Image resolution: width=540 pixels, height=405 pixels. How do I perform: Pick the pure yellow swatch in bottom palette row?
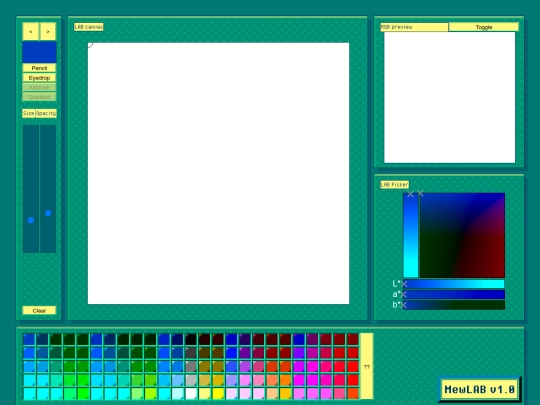click(218, 394)
